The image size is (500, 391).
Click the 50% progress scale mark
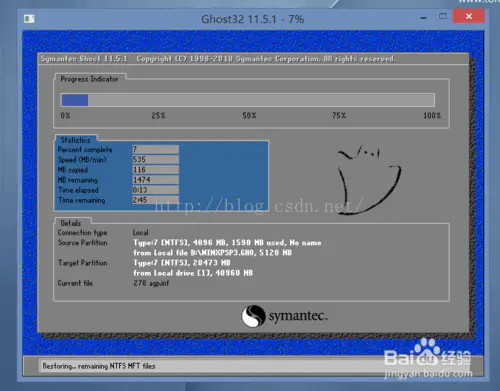tap(249, 116)
